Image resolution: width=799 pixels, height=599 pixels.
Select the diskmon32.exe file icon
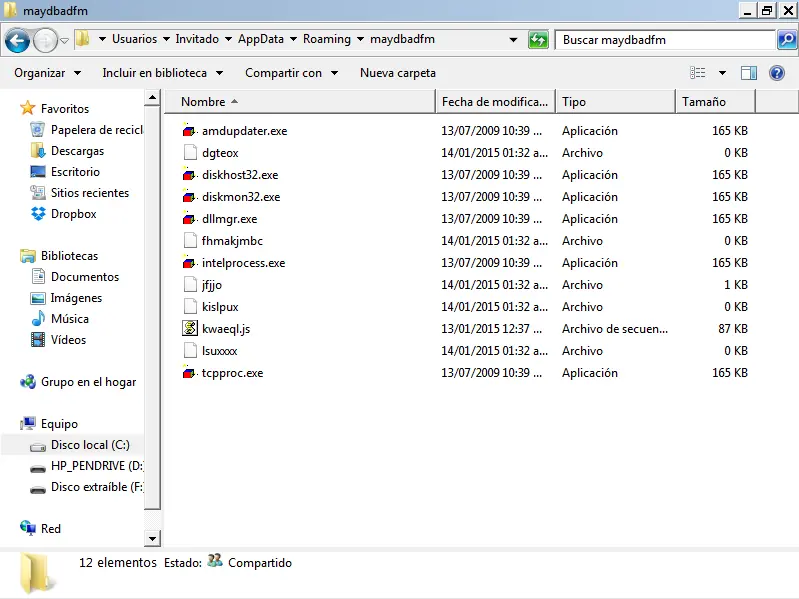[189, 196]
